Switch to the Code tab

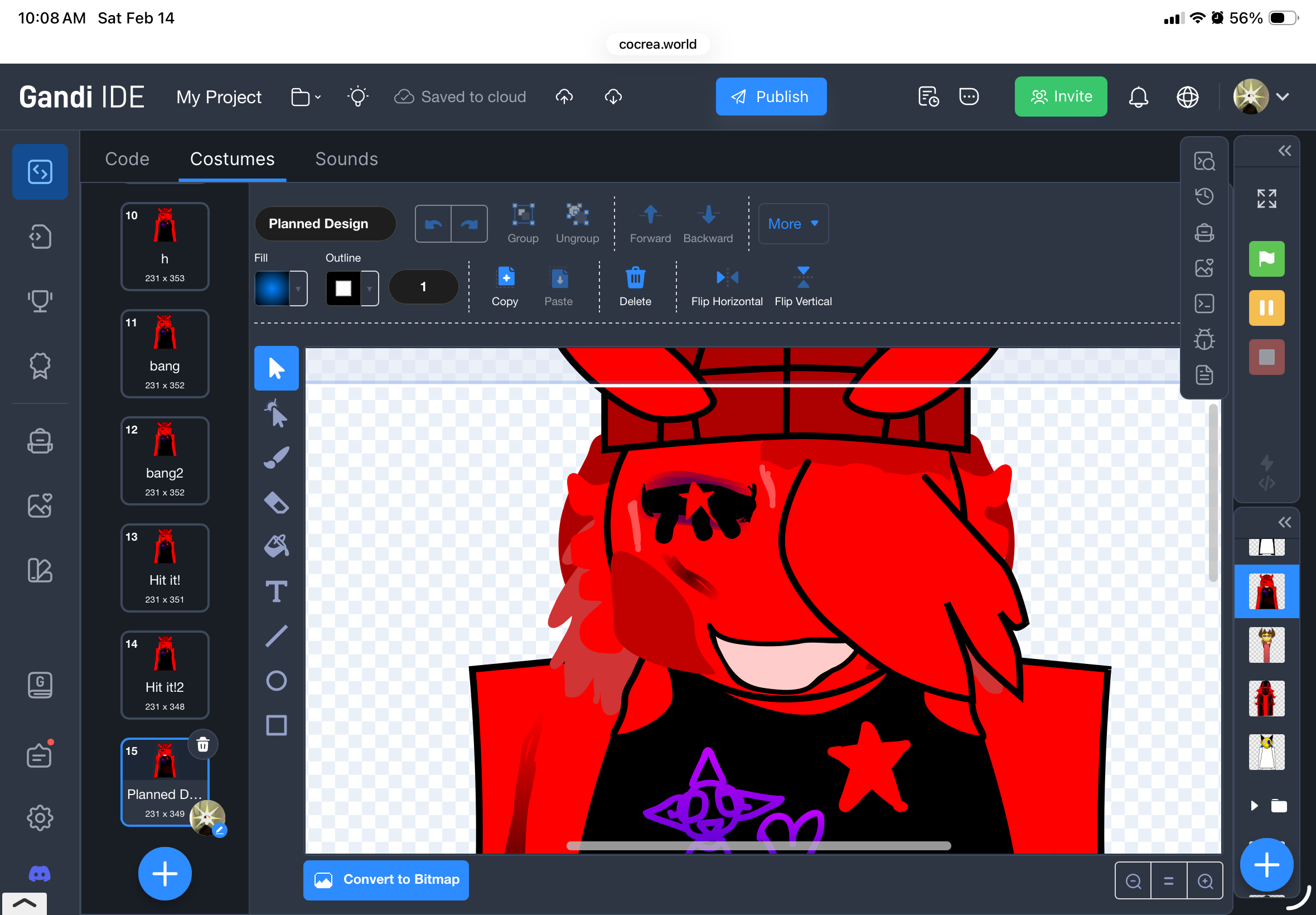tap(127, 159)
